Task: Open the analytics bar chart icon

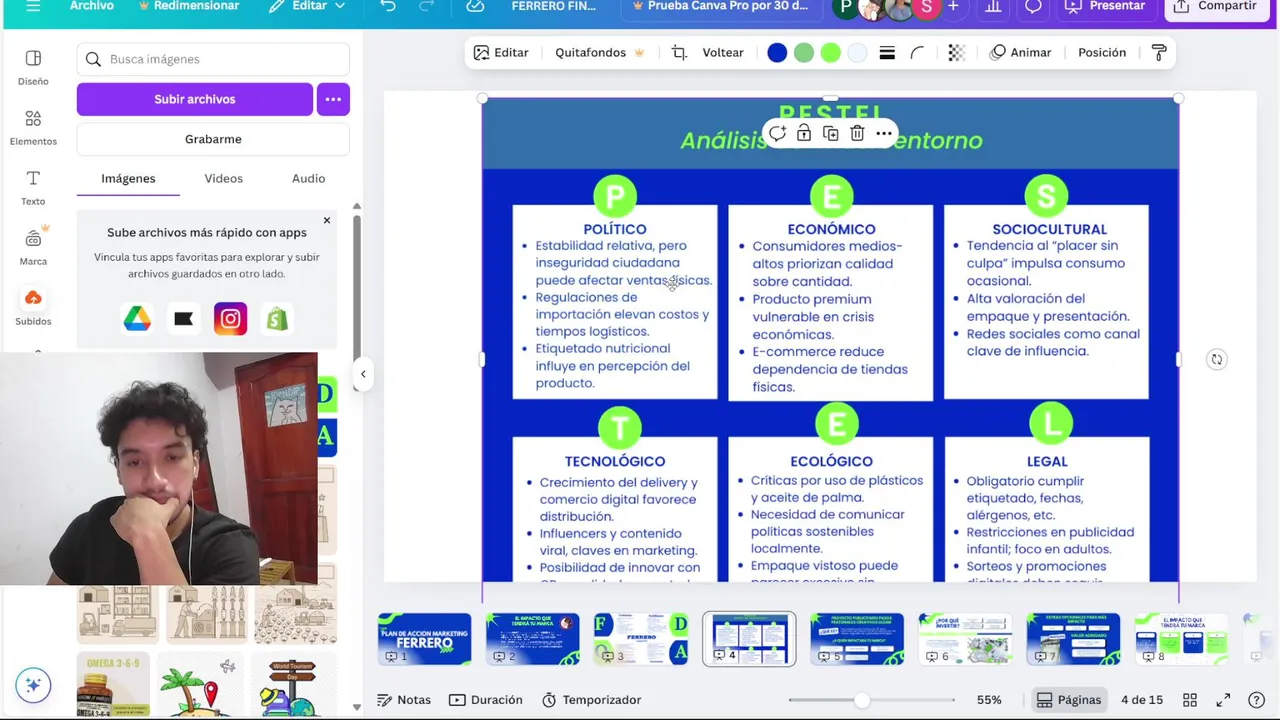Action: pos(993,6)
